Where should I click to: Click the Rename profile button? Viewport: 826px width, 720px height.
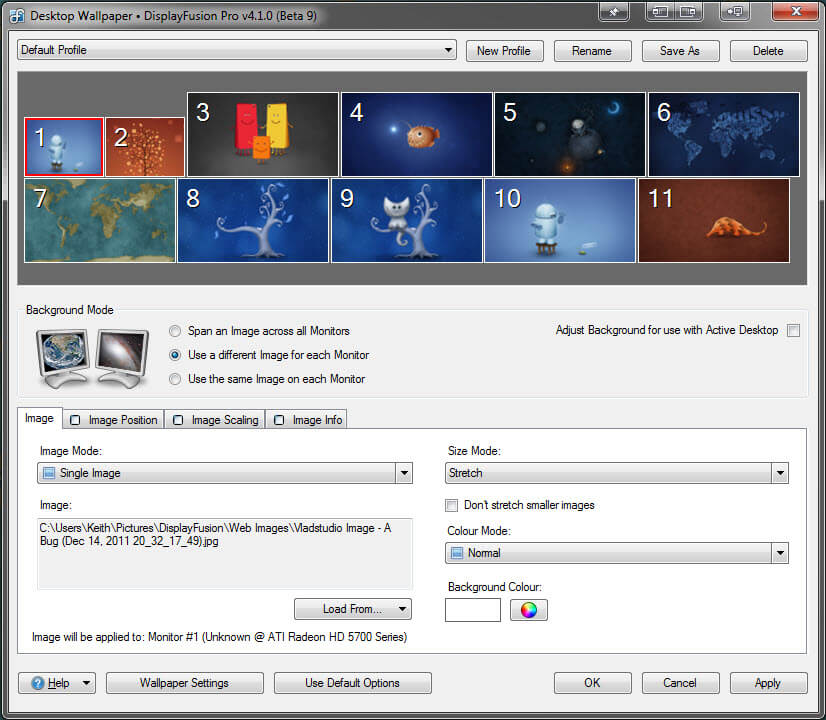(x=592, y=51)
